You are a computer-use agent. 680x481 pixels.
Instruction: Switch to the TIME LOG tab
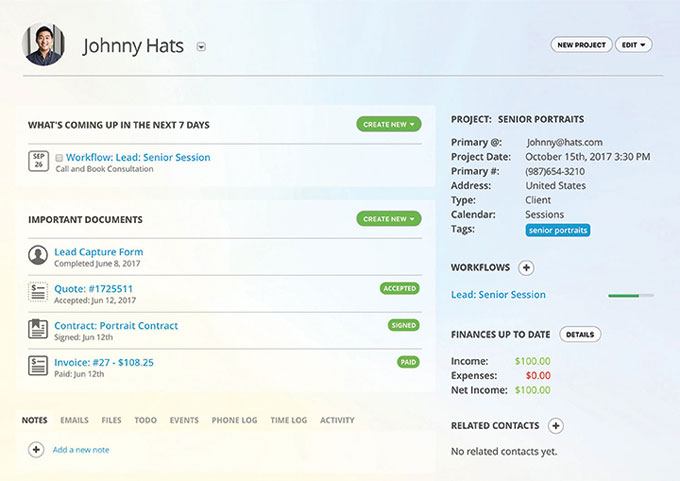click(x=288, y=420)
